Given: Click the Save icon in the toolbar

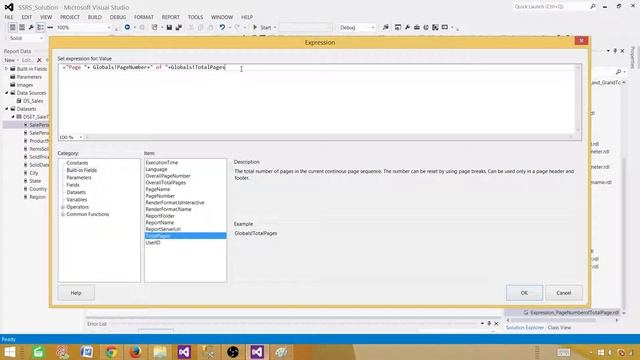Looking at the screenshot, I should (x=169, y=27).
